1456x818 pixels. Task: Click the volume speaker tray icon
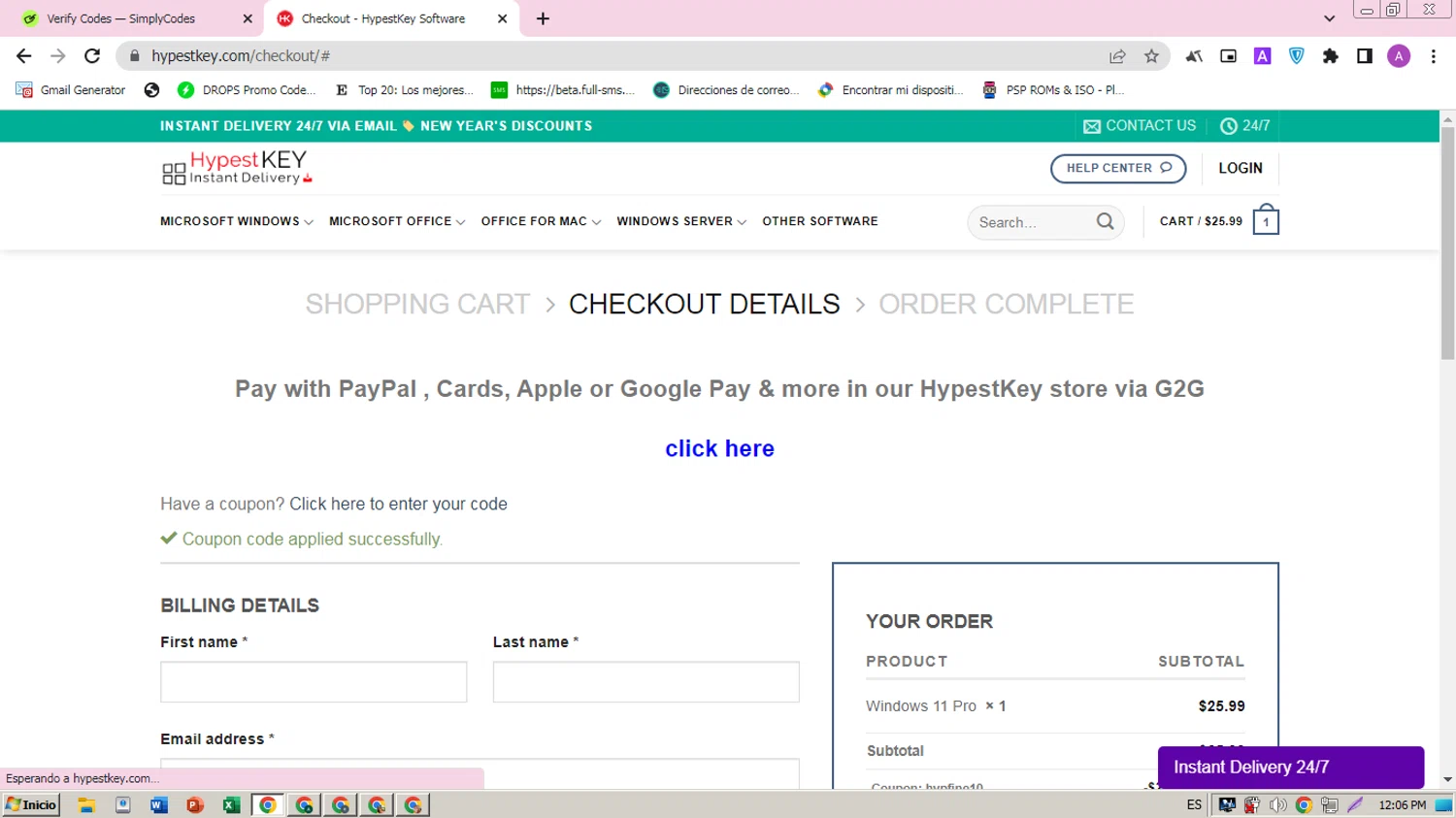point(1278,804)
